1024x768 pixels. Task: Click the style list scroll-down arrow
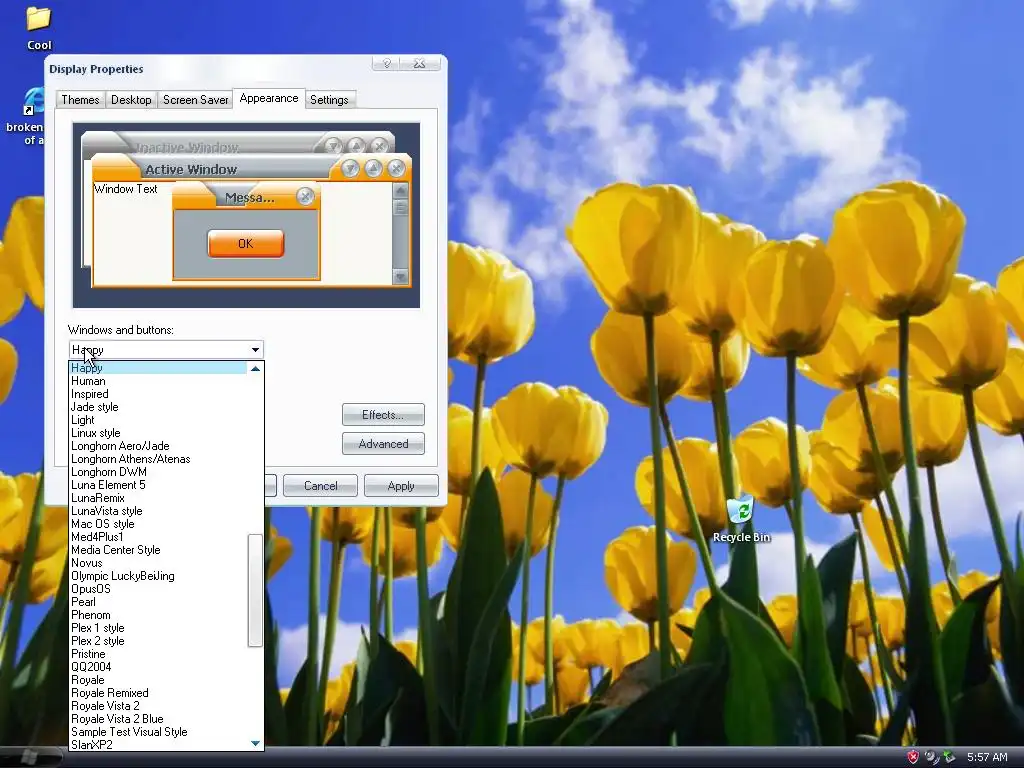coord(255,743)
